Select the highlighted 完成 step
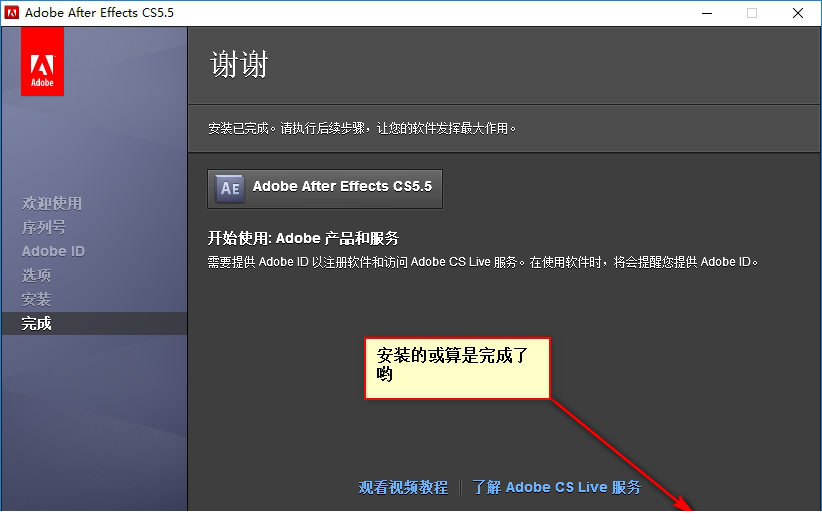 [94, 323]
